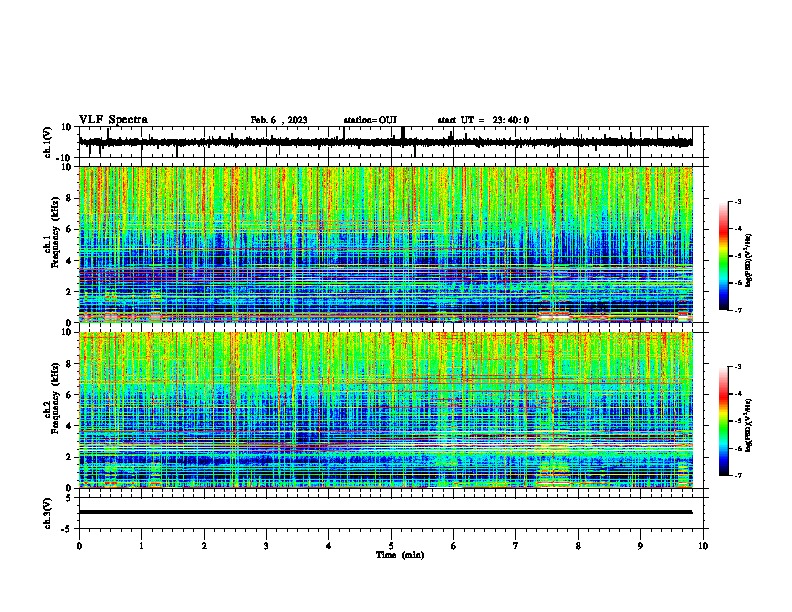Click the '-7' label on ch.2 color scale

click(x=737, y=475)
